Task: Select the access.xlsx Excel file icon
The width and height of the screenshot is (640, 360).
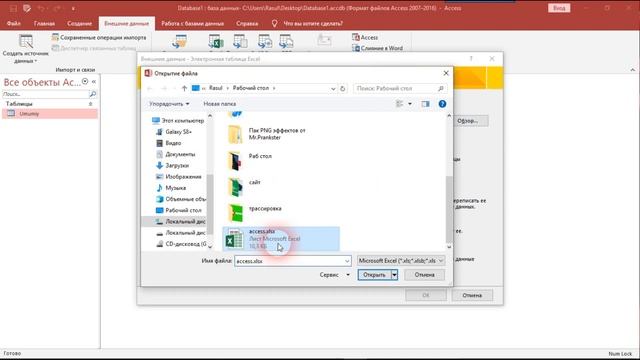Action: [234, 239]
